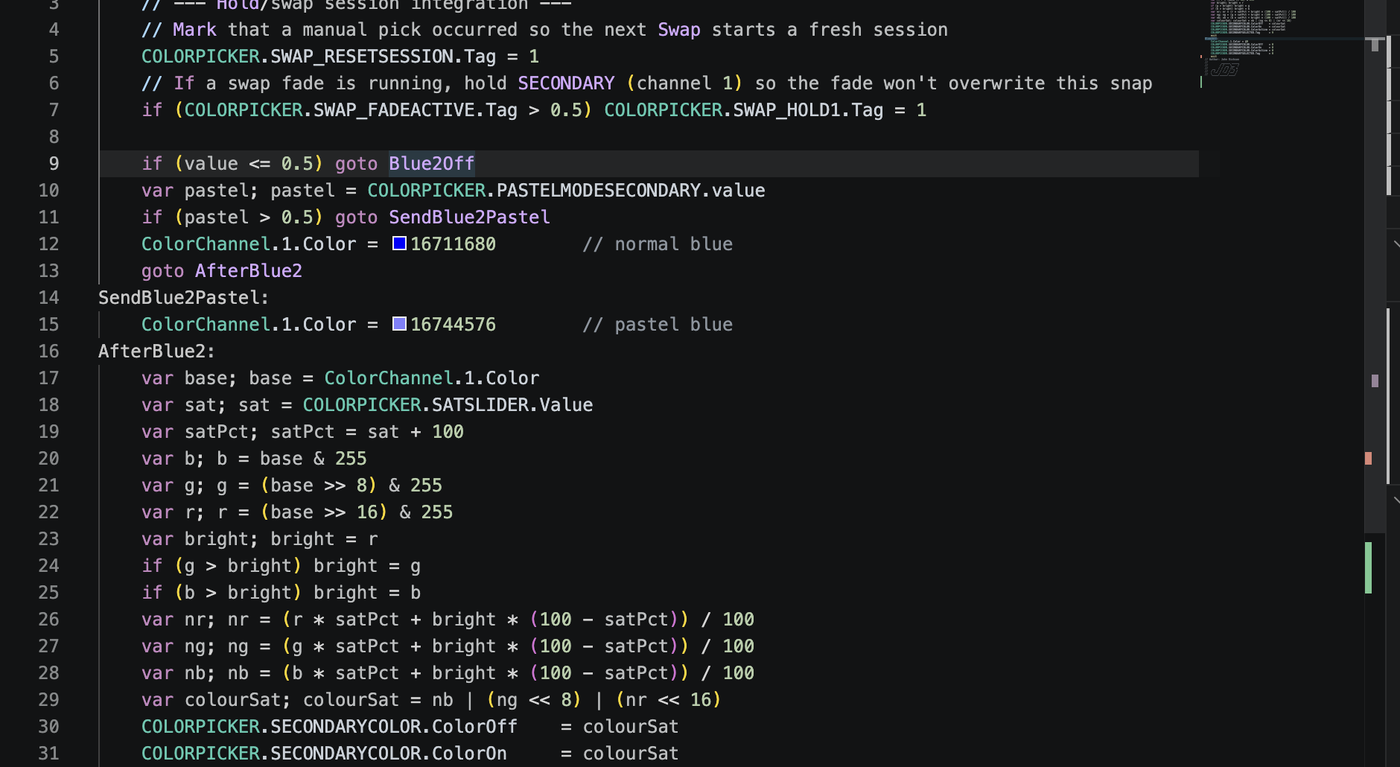1400x767 pixels.
Task: Click 'value <= 0.5' condition on line 9
Action: (x=248, y=164)
